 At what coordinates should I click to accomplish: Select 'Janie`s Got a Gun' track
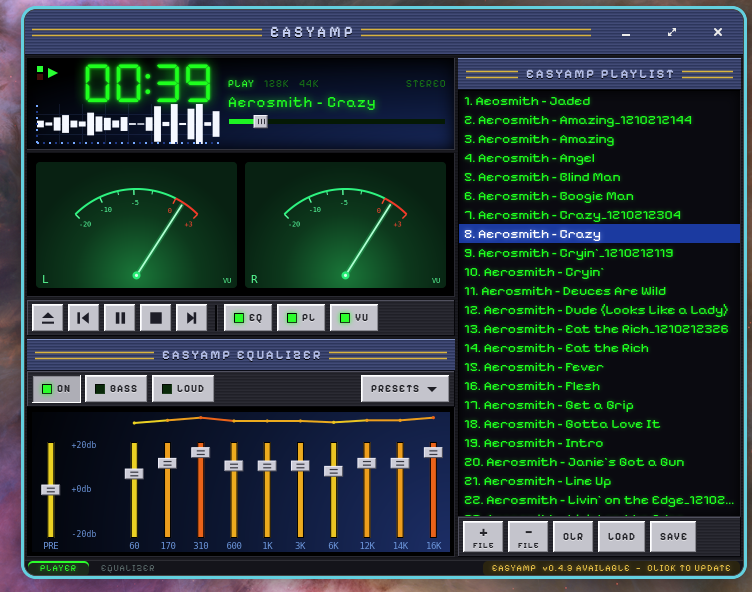point(599,462)
